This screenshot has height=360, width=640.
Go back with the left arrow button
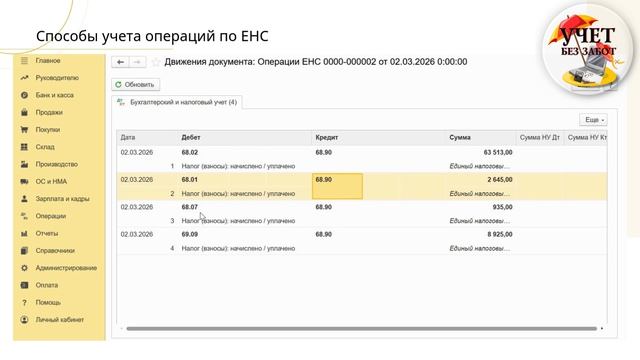click(x=120, y=62)
